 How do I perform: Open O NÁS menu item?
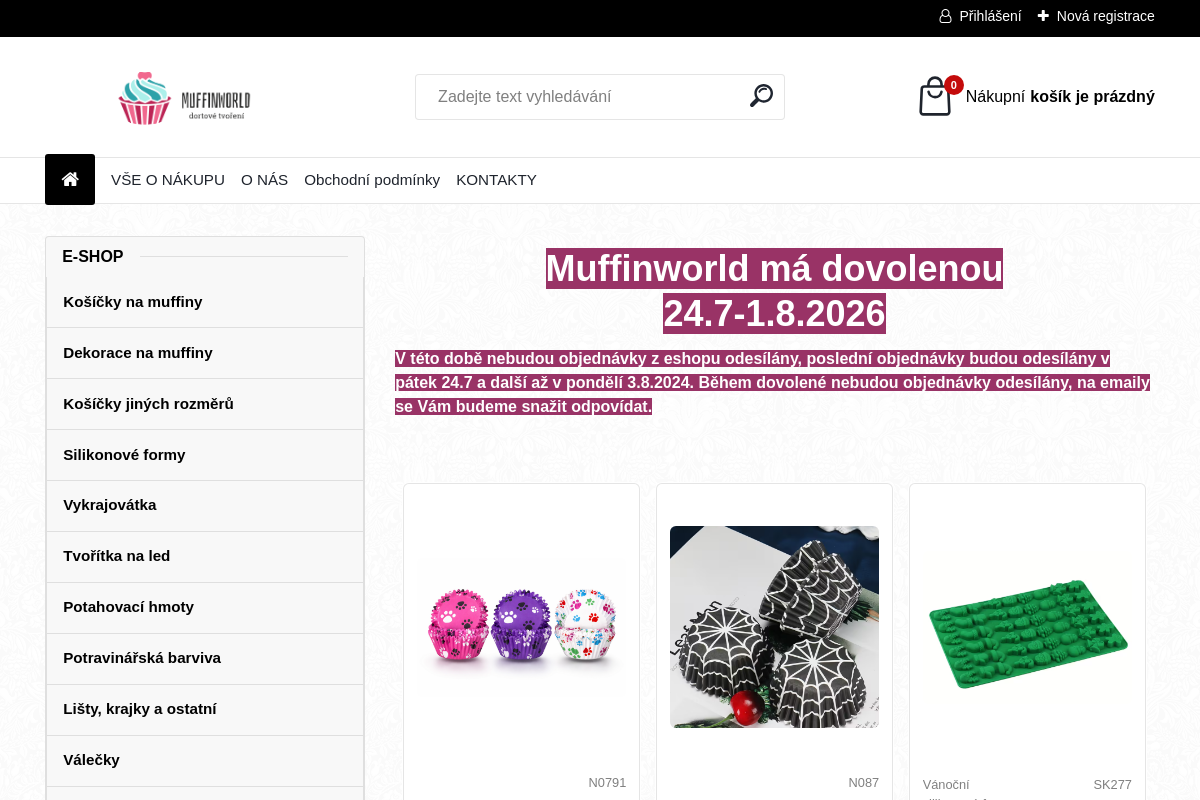pyautogui.click(x=264, y=180)
